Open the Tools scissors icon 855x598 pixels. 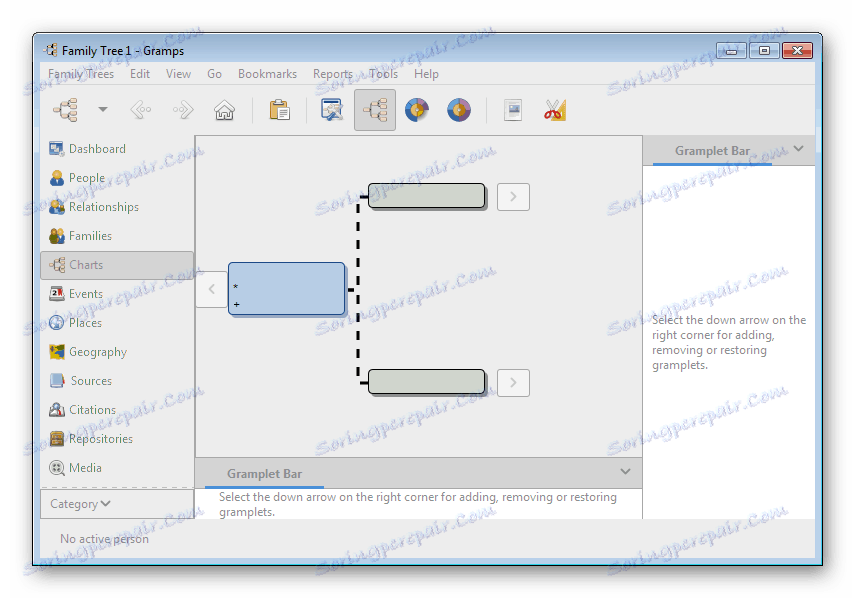click(555, 110)
